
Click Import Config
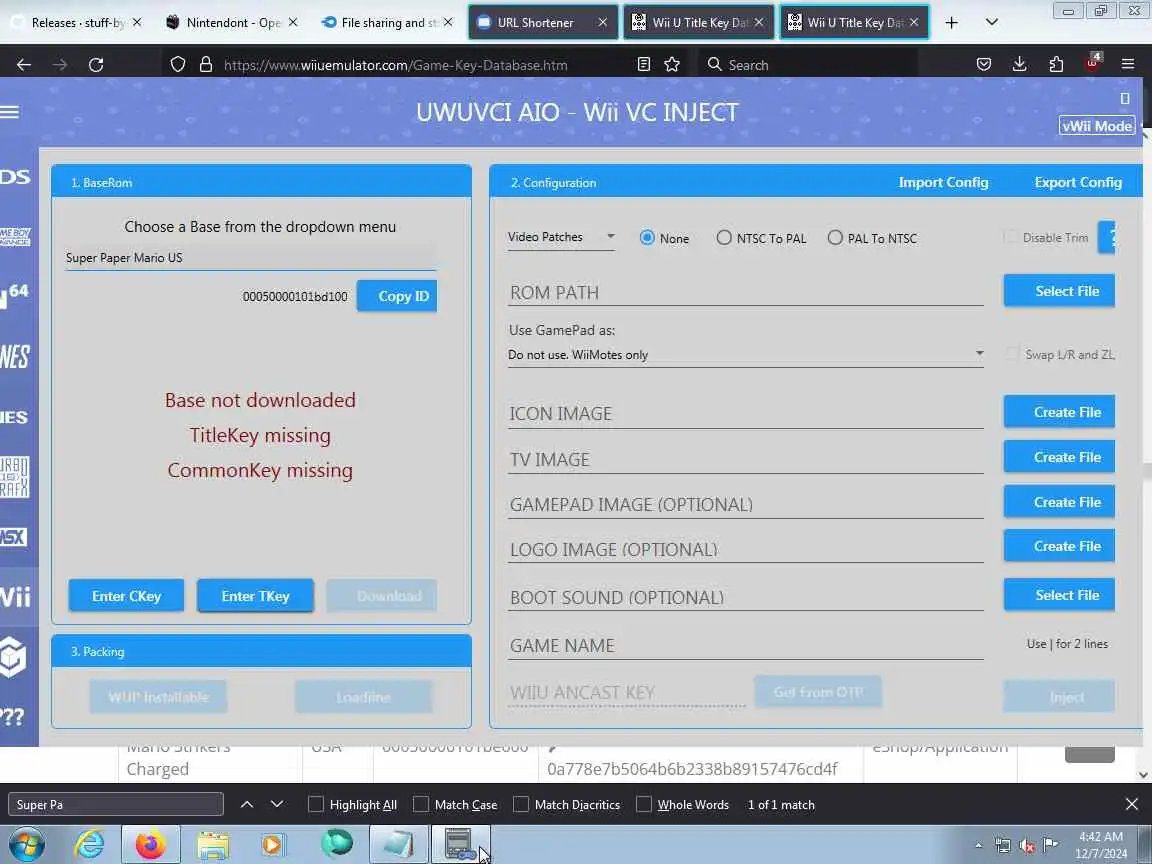943,182
